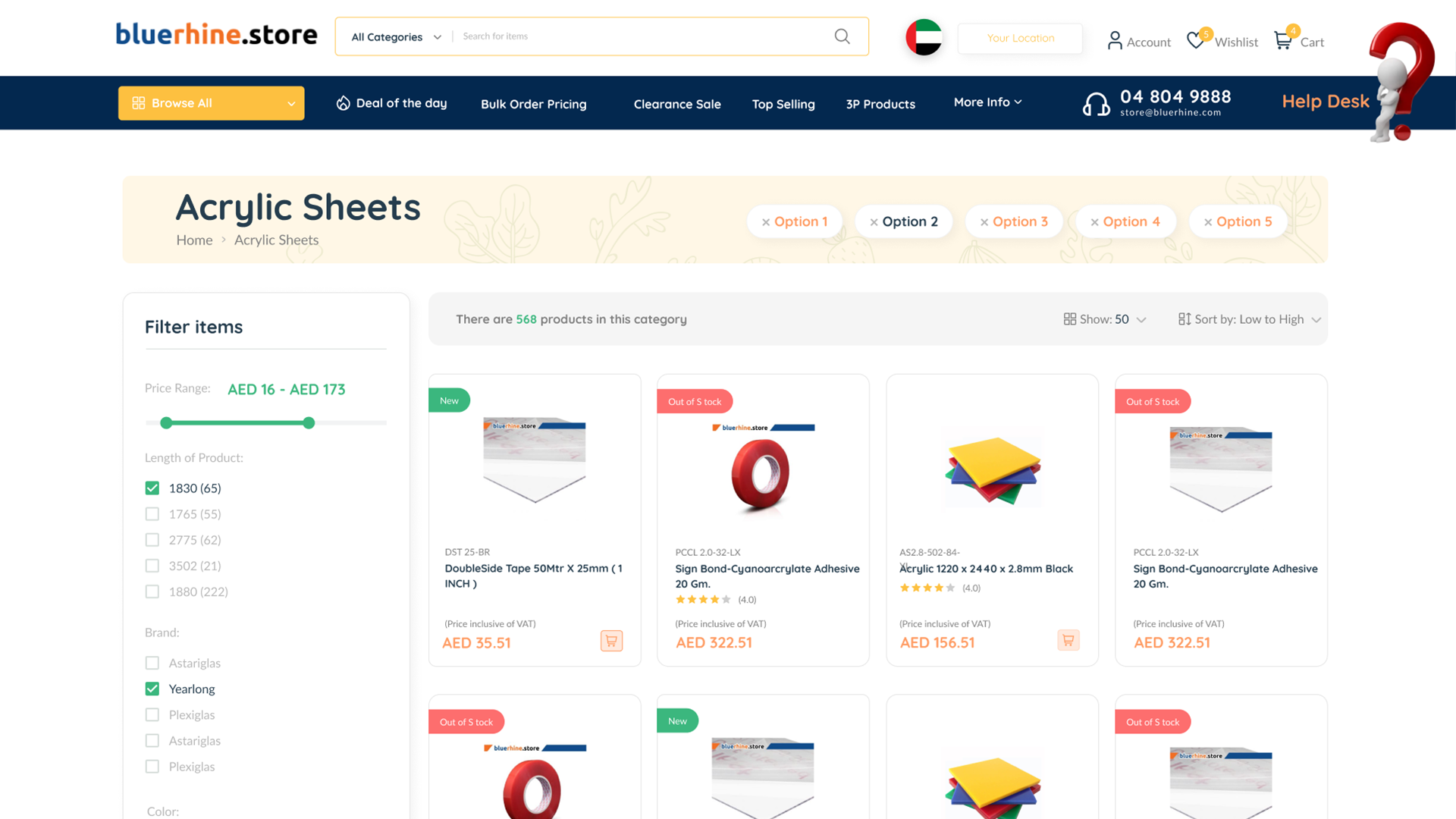Click the bluerhine.store logo
Screen dimensions: 1456x819
click(x=216, y=34)
